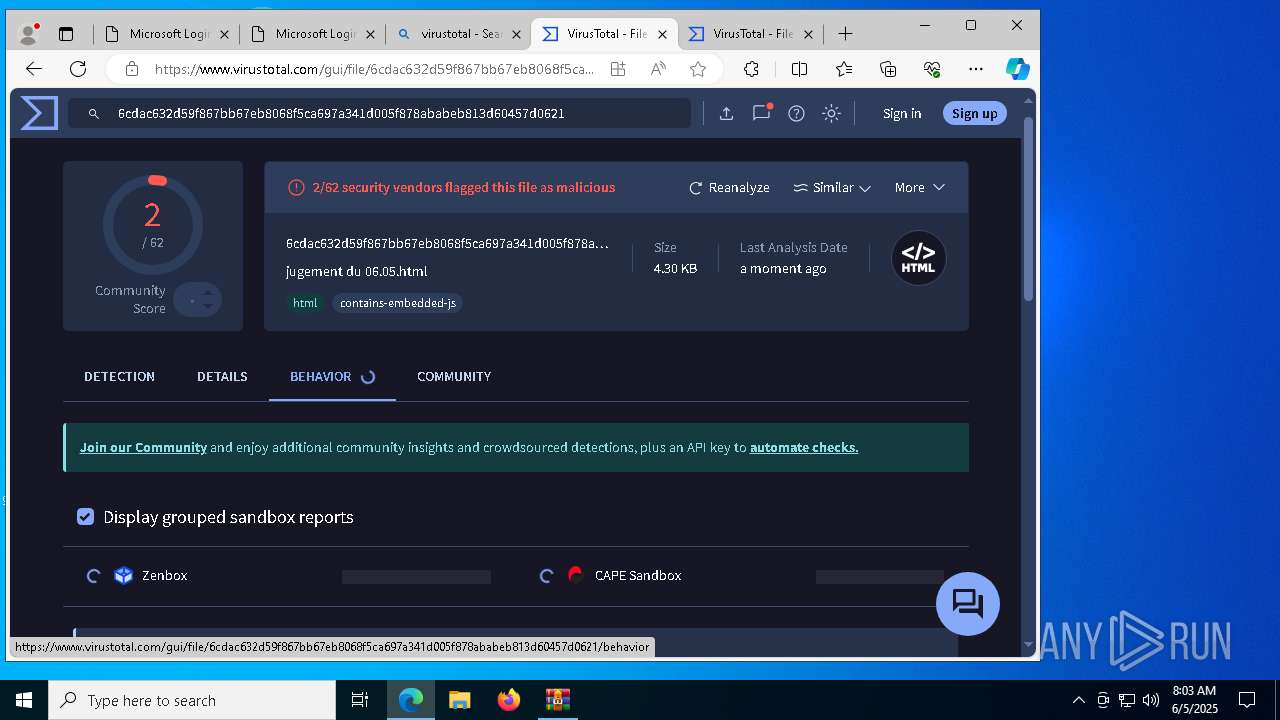
Task: Click the Zenbox sandbox icon
Action: (x=124, y=575)
